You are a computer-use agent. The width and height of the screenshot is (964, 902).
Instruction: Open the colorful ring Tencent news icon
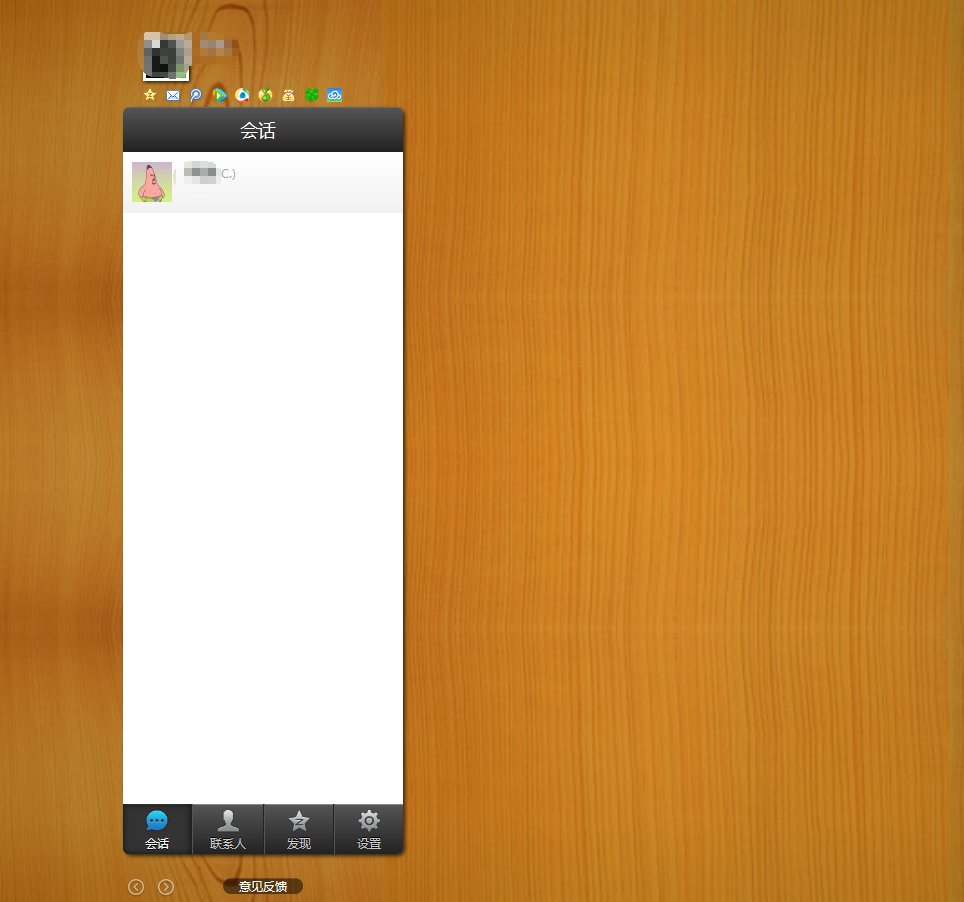(242, 96)
